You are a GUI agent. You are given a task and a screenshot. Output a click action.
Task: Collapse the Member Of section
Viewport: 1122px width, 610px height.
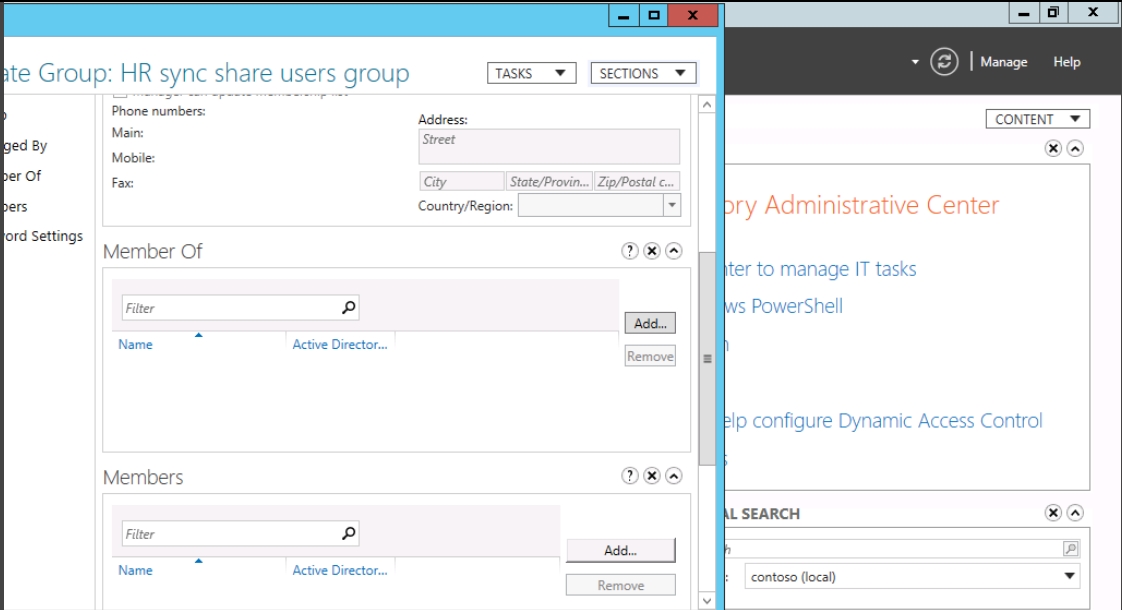coord(674,251)
